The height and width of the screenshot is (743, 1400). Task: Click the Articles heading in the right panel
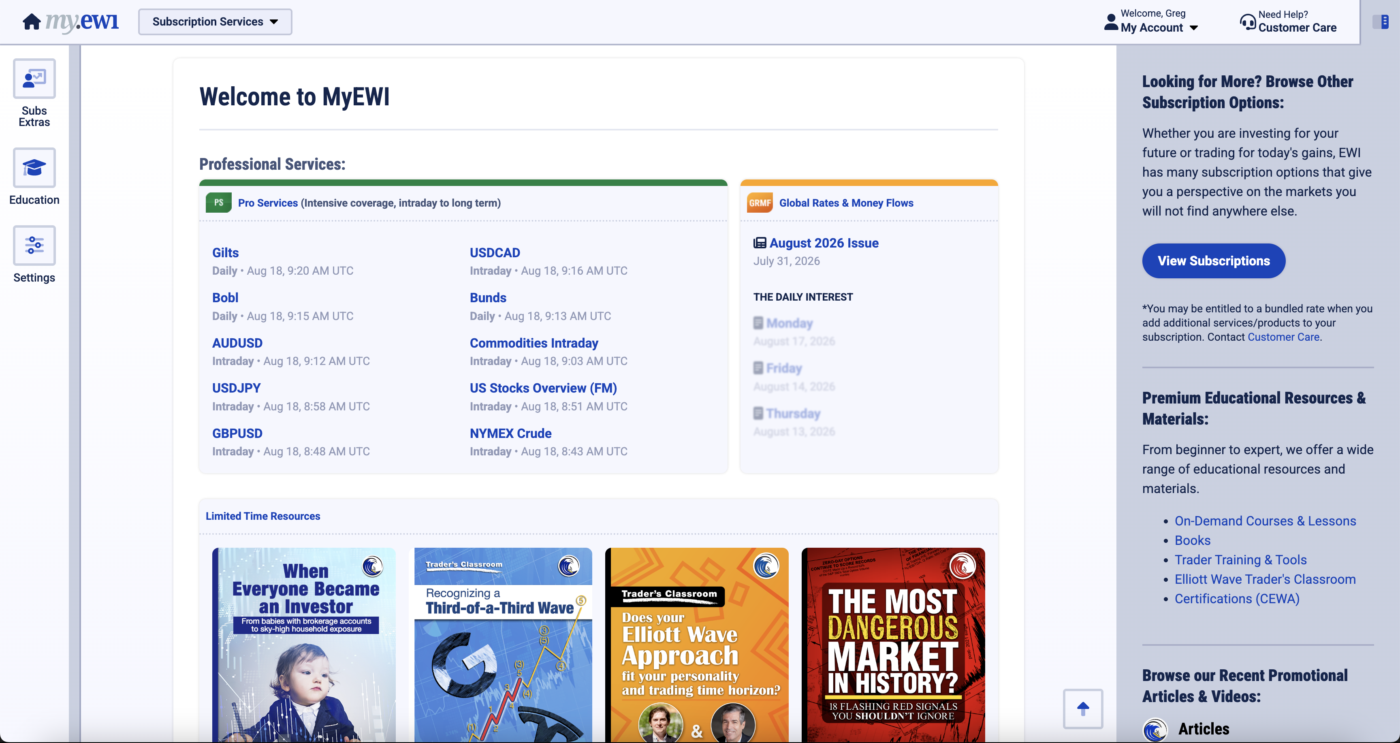pos(1204,729)
